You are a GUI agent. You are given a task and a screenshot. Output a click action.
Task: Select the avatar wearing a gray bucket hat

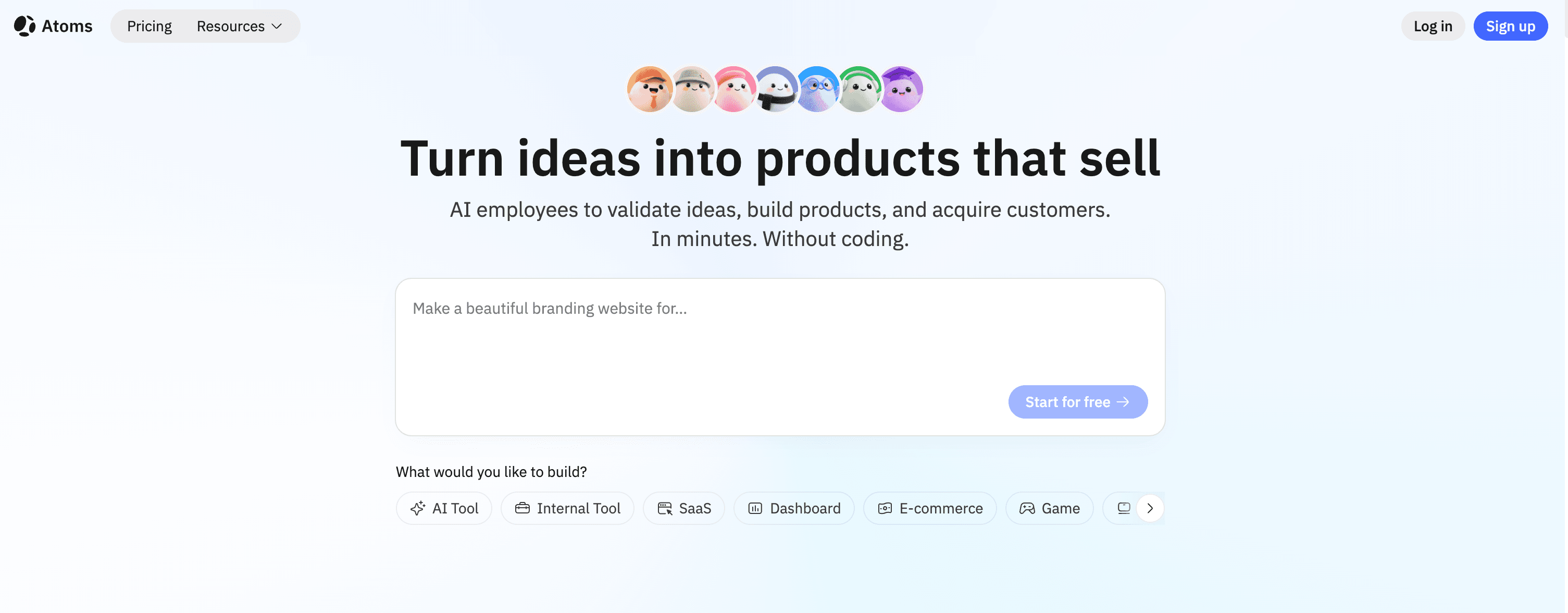pyautogui.click(x=692, y=90)
